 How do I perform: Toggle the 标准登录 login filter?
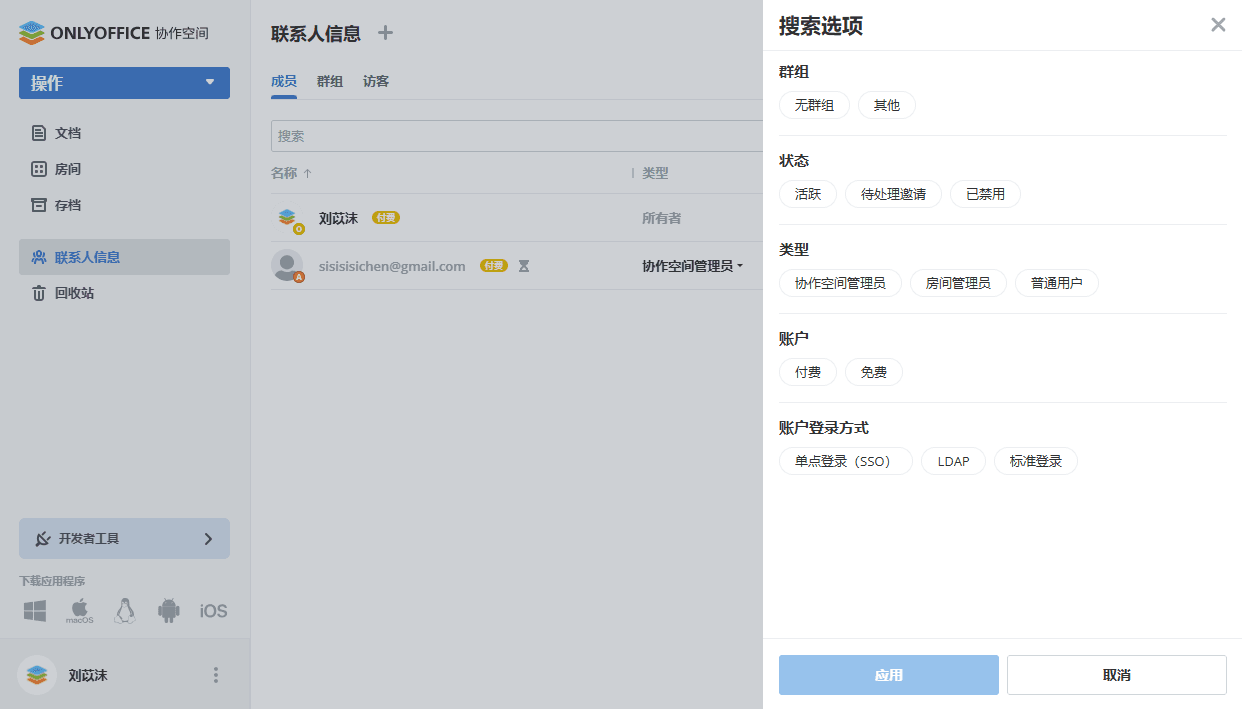(x=1036, y=461)
